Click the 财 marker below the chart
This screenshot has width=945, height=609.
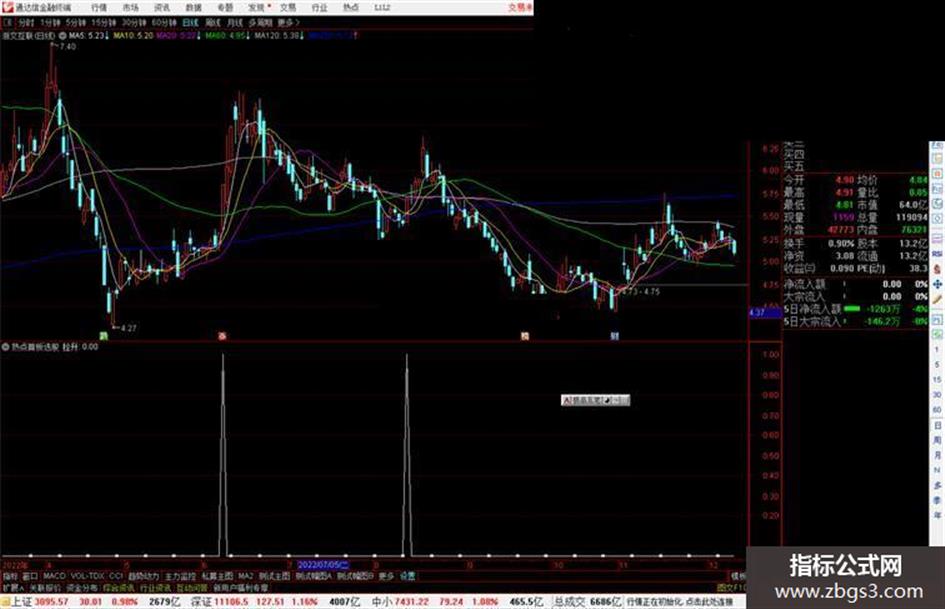click(x=614, y=336)
